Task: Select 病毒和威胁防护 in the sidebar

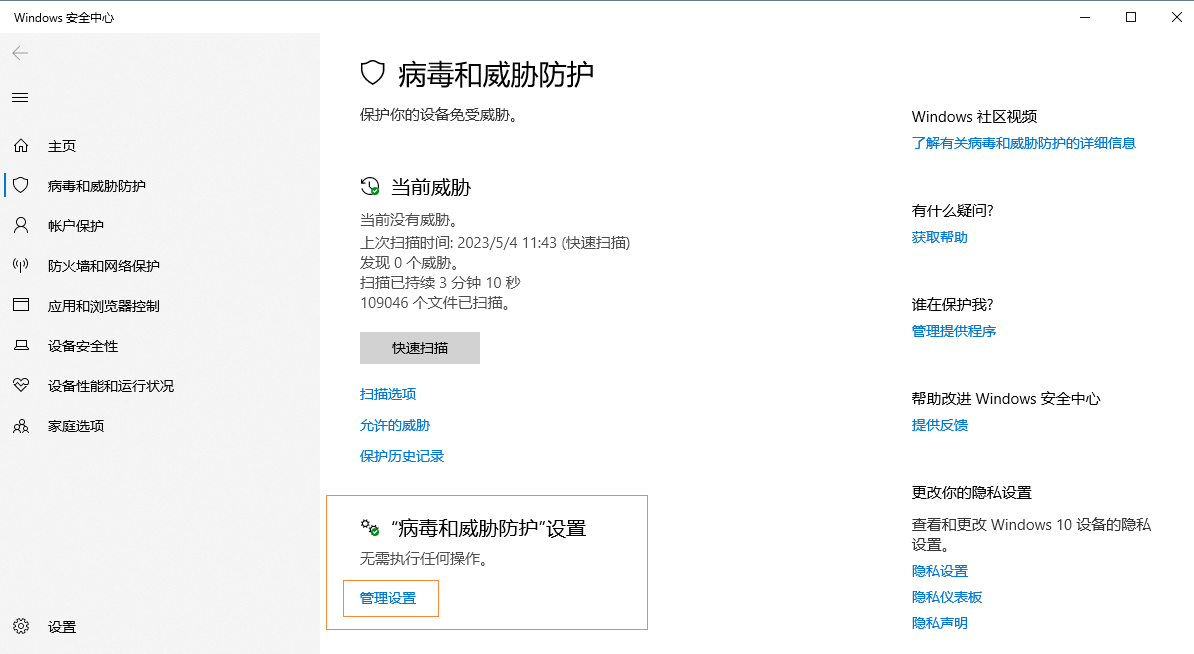Action: pyautogui.click(x=97, y=187)
